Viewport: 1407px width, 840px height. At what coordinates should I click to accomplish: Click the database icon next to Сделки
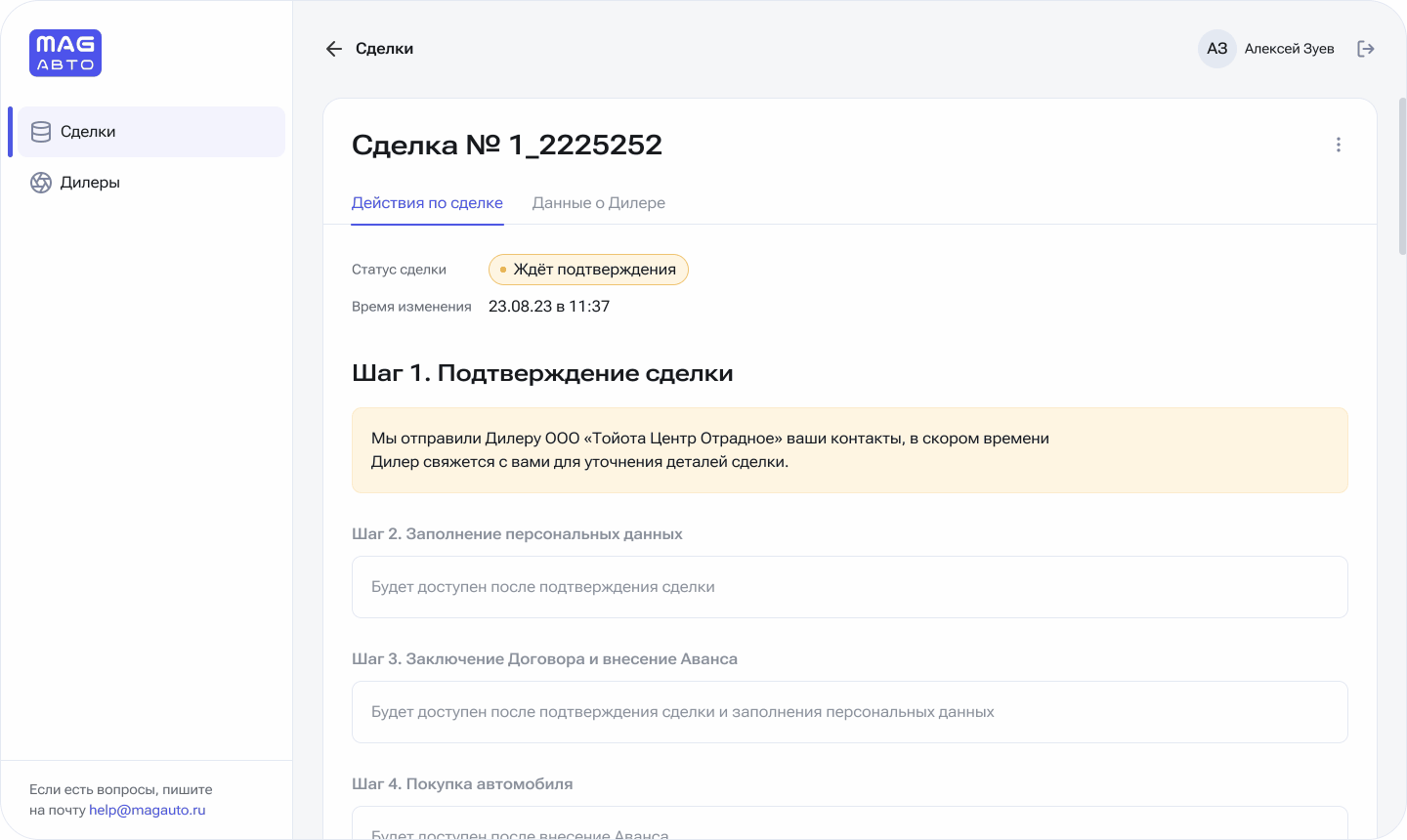click(x=41, y=132)
